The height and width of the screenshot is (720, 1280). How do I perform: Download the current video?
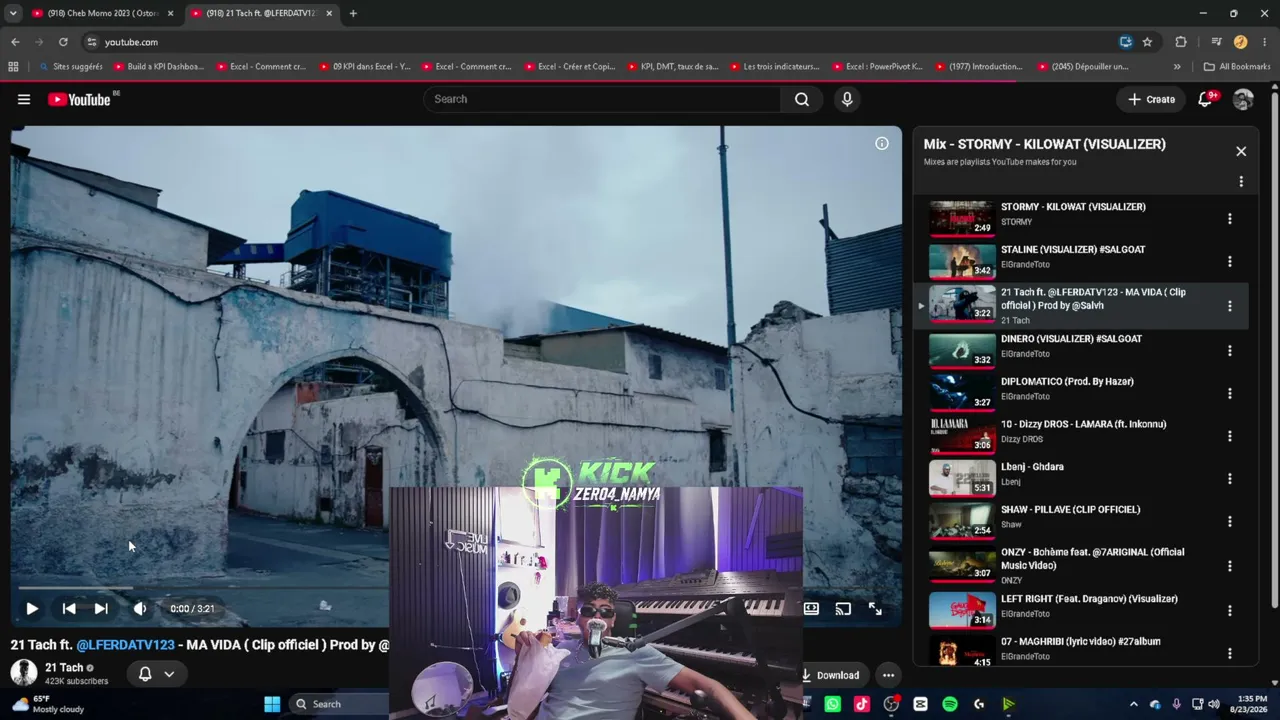point(830,675)
